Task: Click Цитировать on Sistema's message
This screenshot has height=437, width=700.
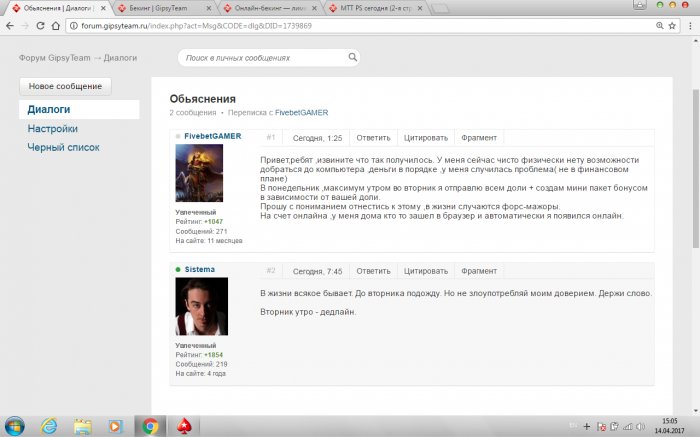Action: click(425, 271)
